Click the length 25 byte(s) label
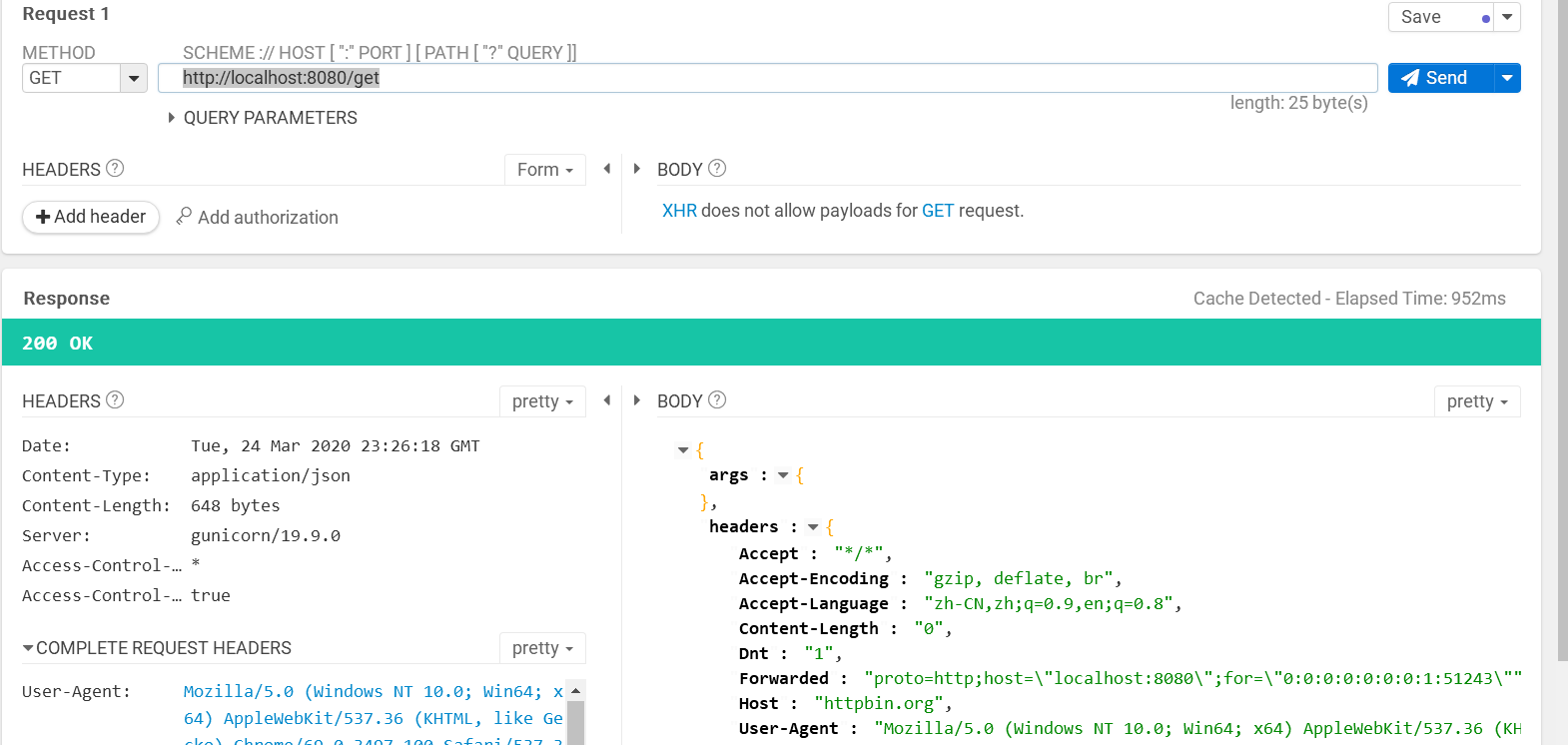Image resolution: width=1568 pixels, height=745 pixels. pyautogui.click(x=1299, y=103)
